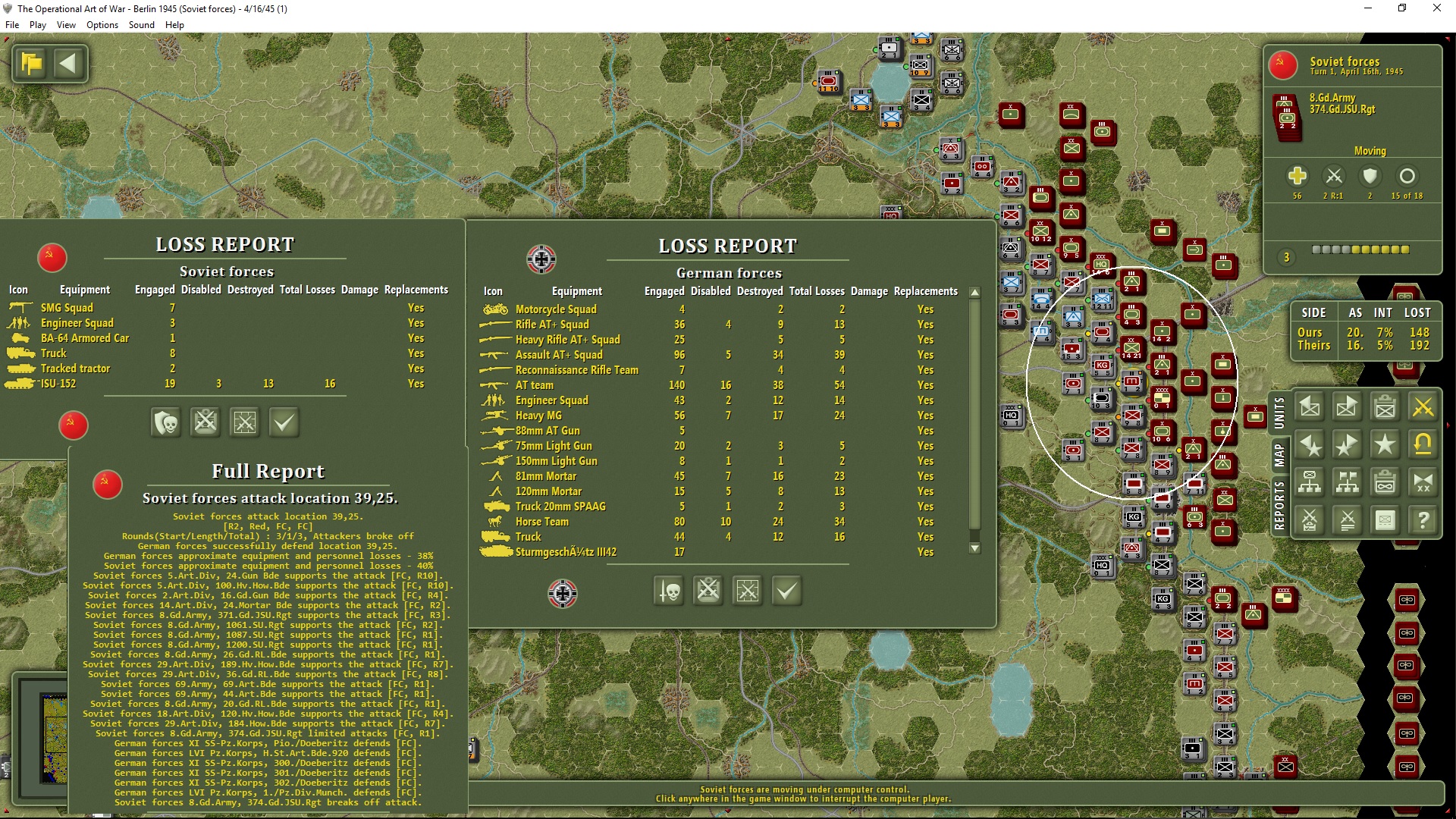Click the German loss list scrollbar track
Screen dimensions: 1456x819
(975, 420)
